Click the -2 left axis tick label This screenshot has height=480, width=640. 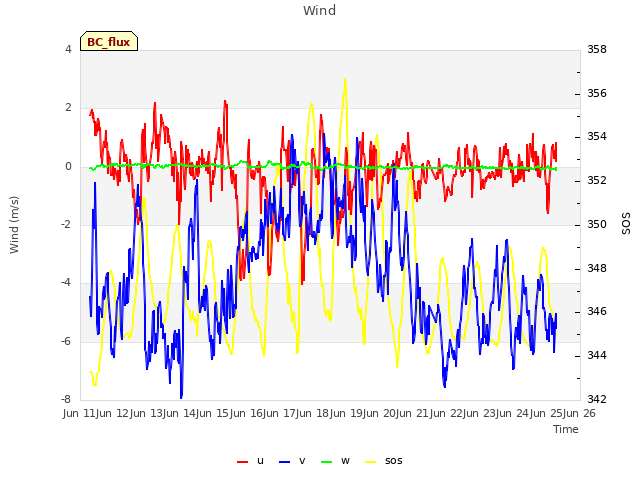click(x=66, y=224)
